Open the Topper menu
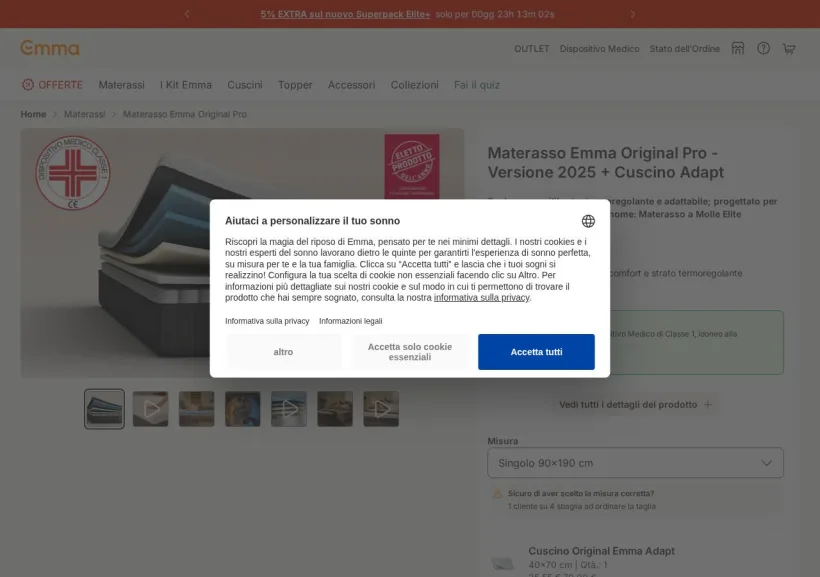Viewport: 820px width, 577px height. click(x=295, y=85)
